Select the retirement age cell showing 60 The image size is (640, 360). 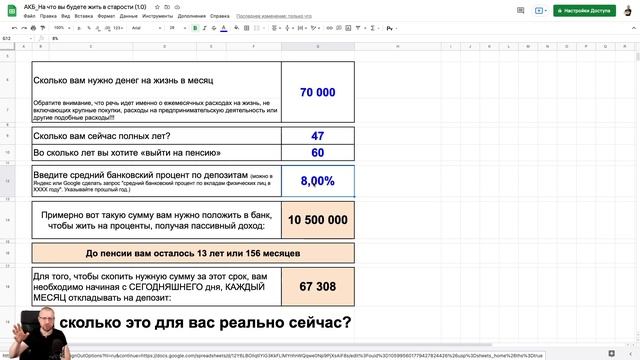pyautogui.click(x=318, y=153)
